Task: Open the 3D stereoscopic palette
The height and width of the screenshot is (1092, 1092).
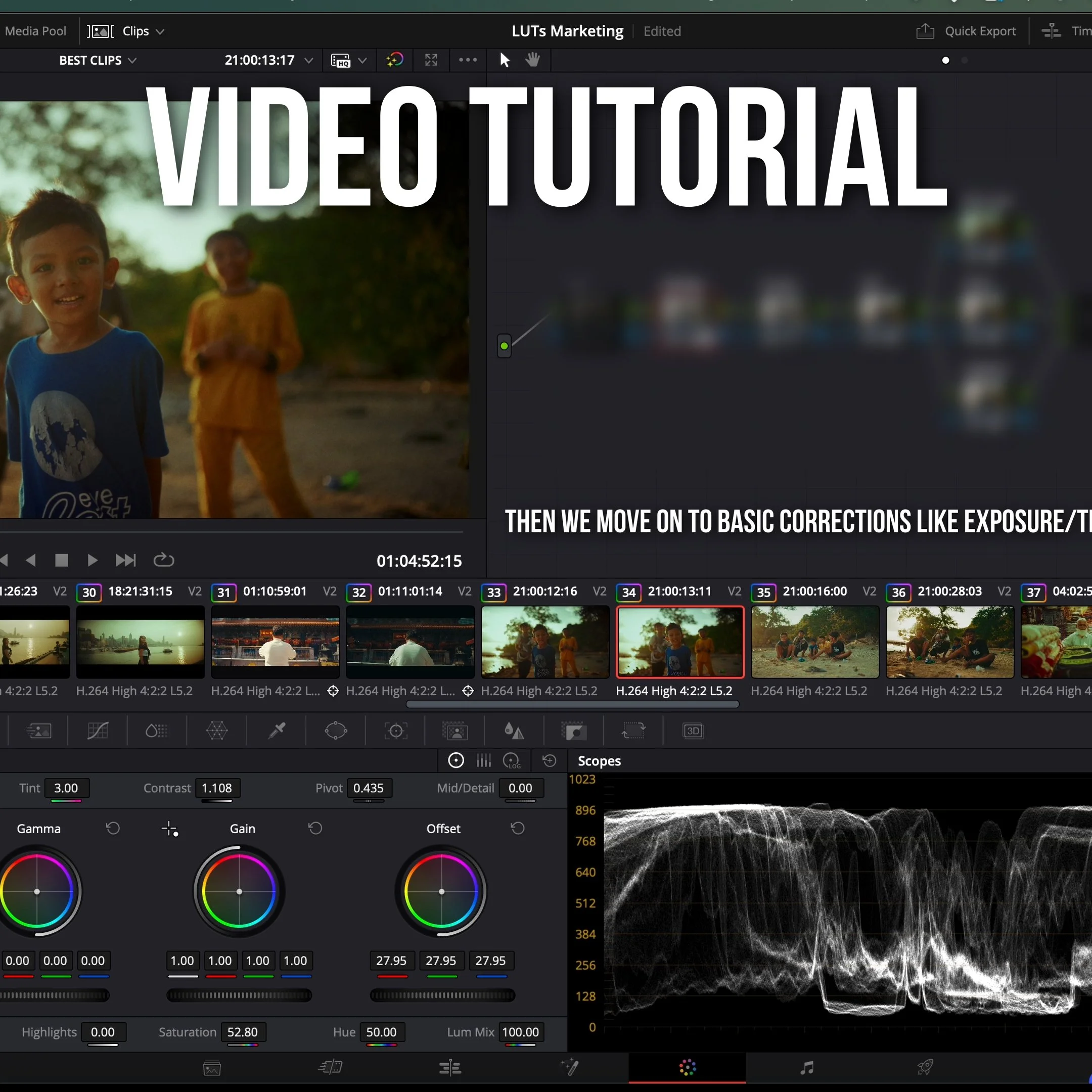Action: point(693,731)
